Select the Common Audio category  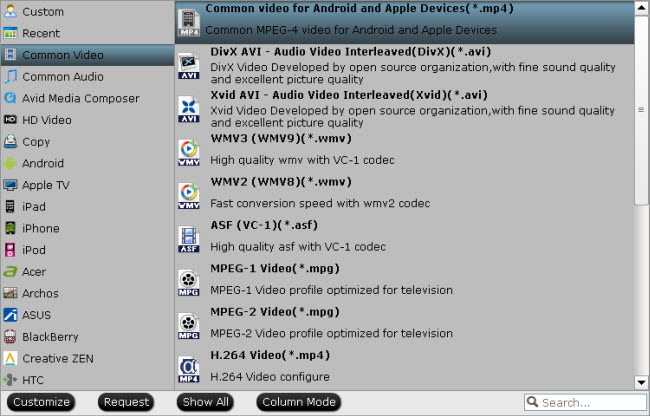click(87, 76)
